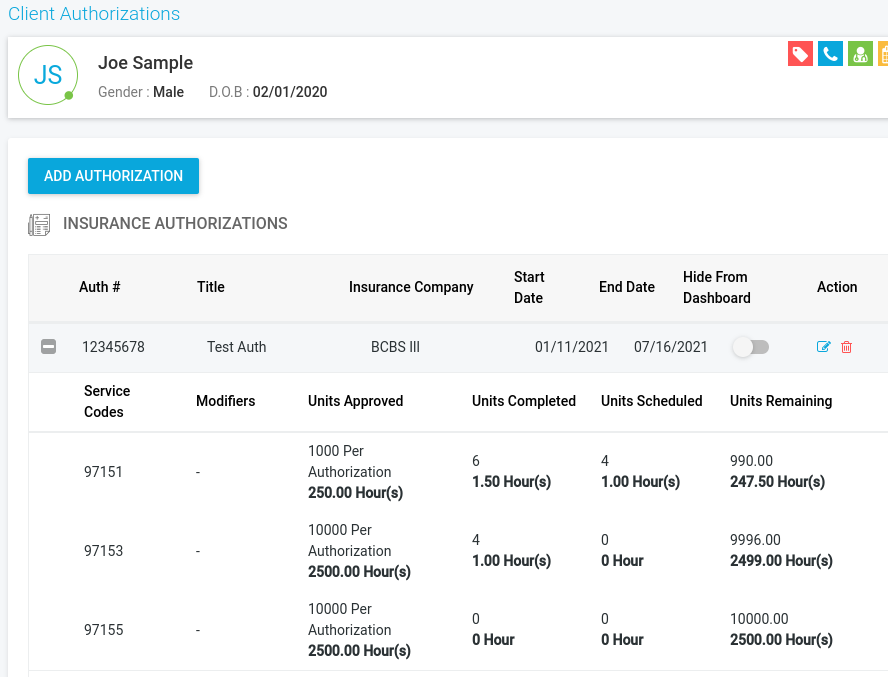Click 2499.00 Hour(s) remaining value

click(x=782, y=561)
